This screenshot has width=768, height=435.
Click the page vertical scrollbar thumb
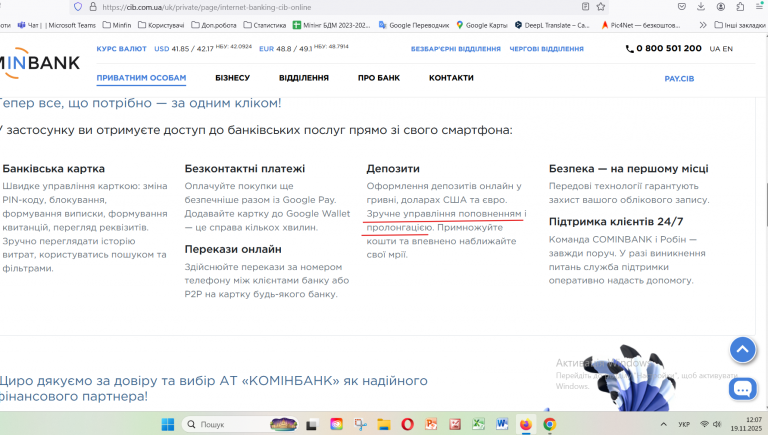(766, 204)
